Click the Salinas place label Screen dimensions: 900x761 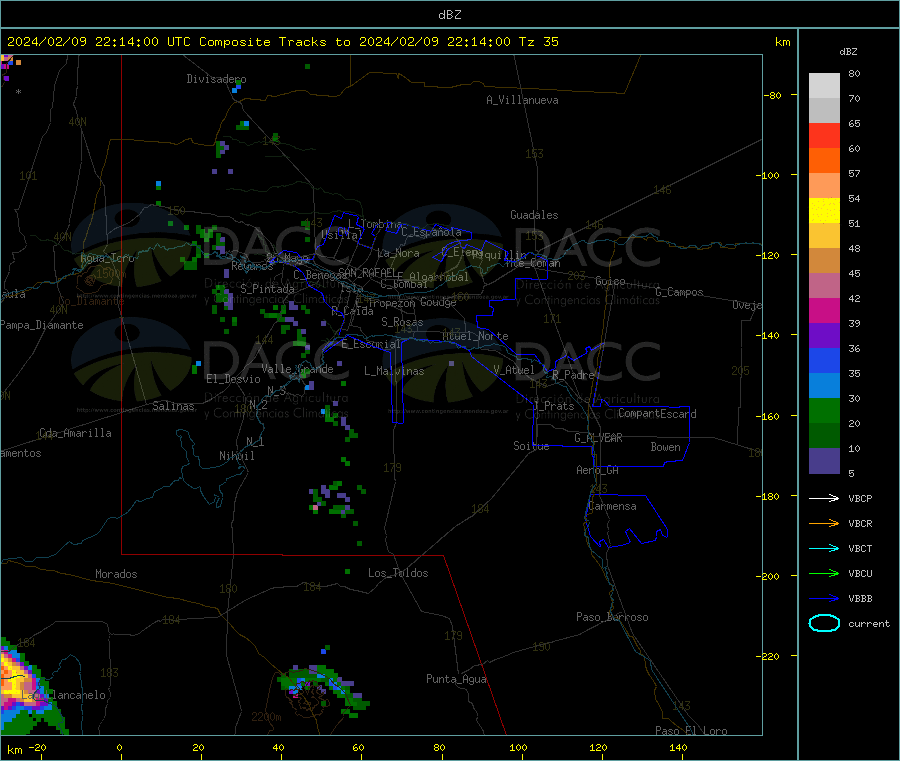(x=173, y=406)
